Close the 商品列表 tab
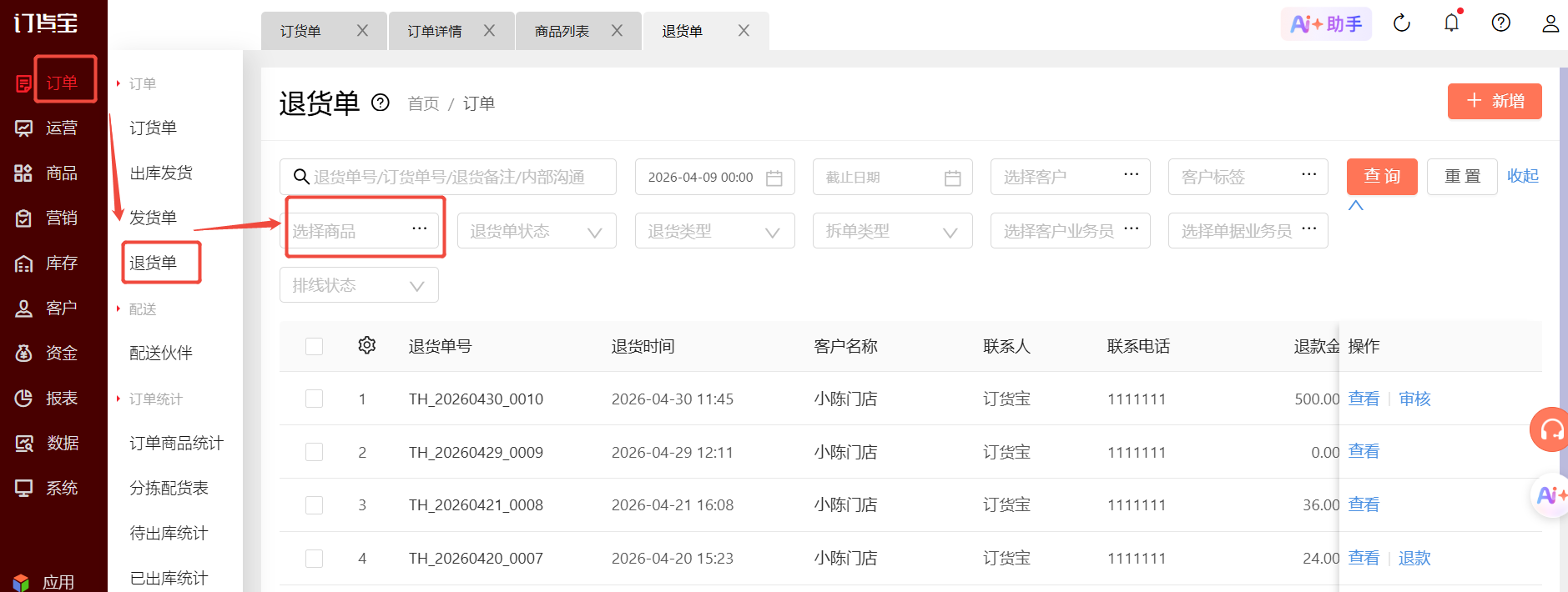The height and width of the screenshot is (592, 1568). coord(618,31)
